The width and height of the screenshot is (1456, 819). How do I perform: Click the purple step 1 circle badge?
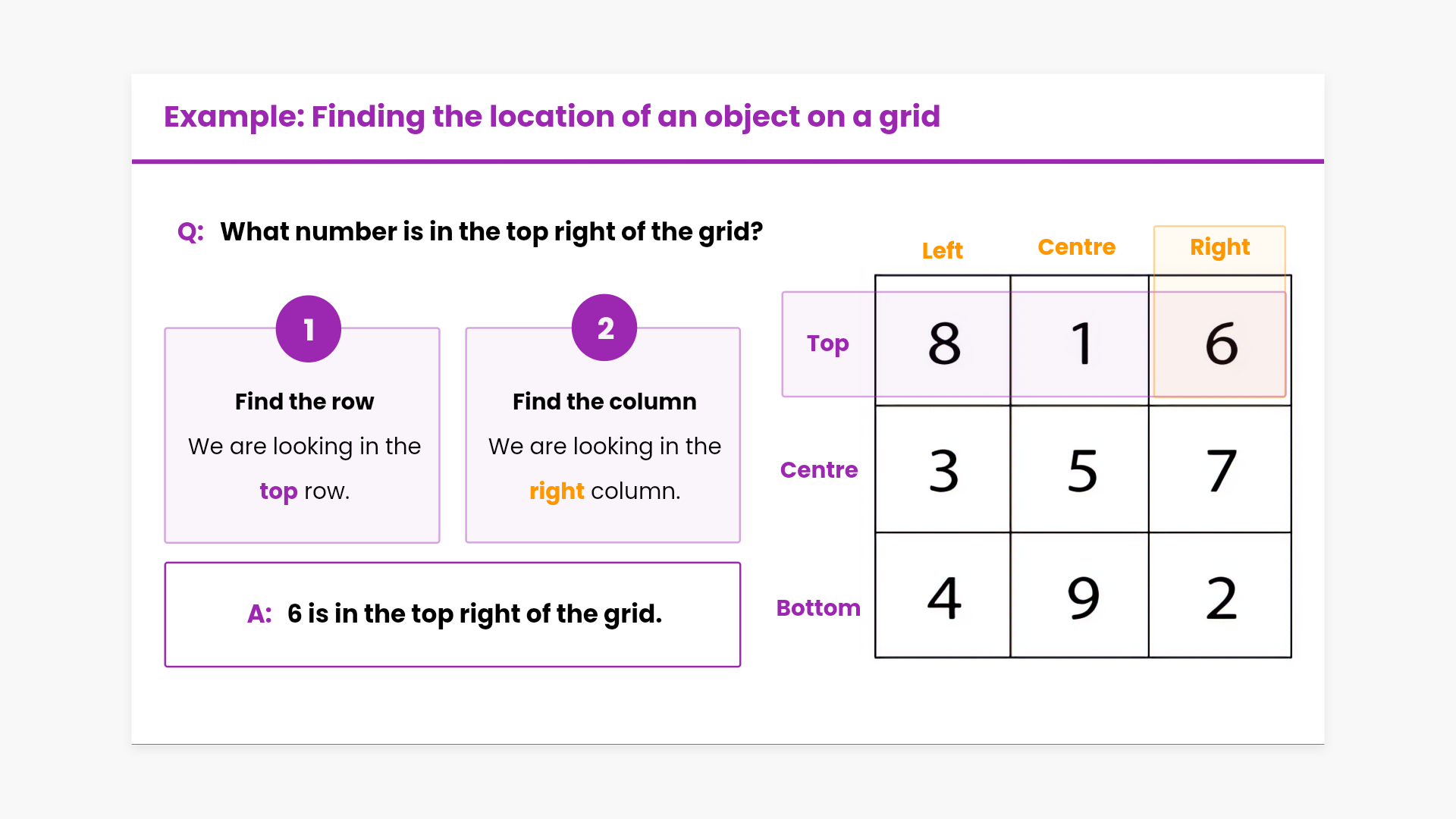pos(308,329)
